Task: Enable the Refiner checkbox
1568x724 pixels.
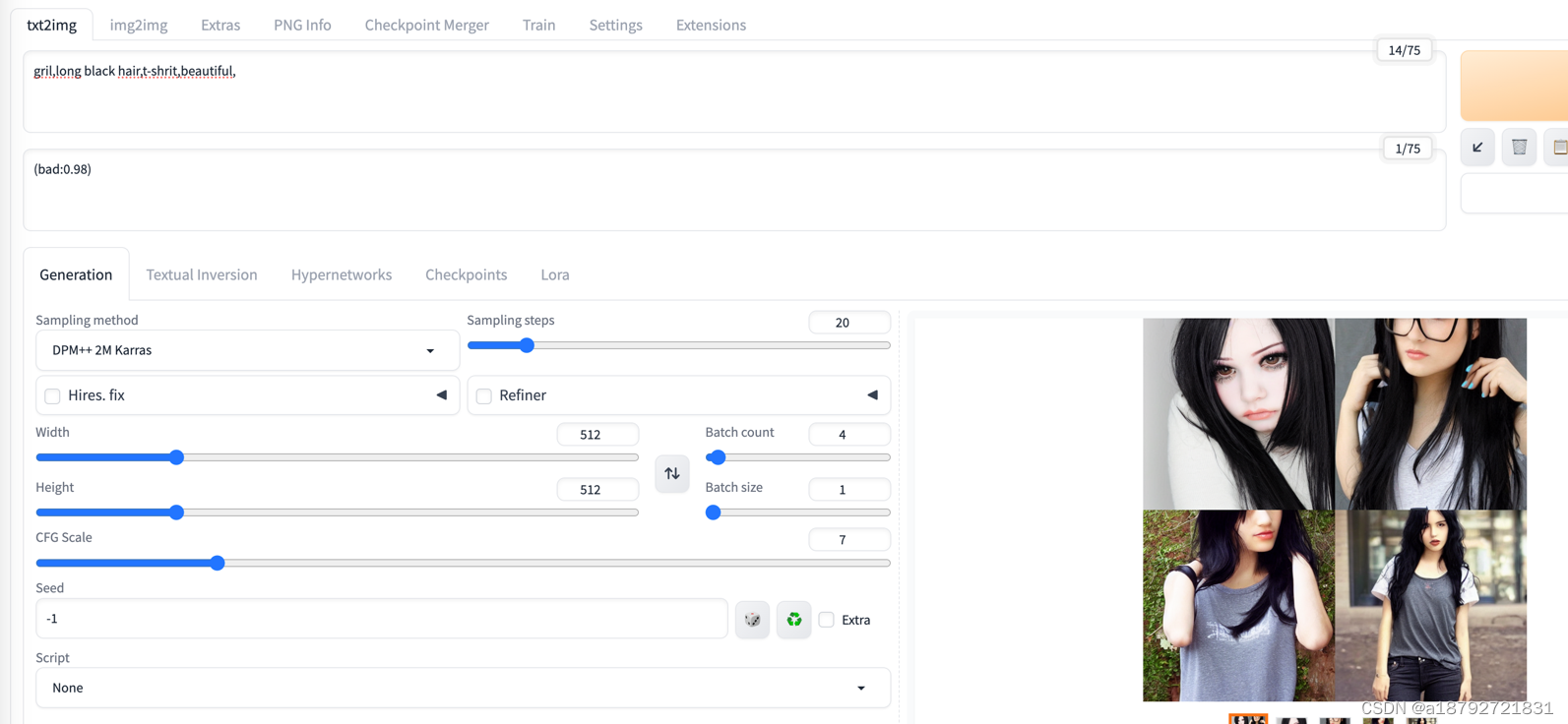Action: tap(483, 396)
